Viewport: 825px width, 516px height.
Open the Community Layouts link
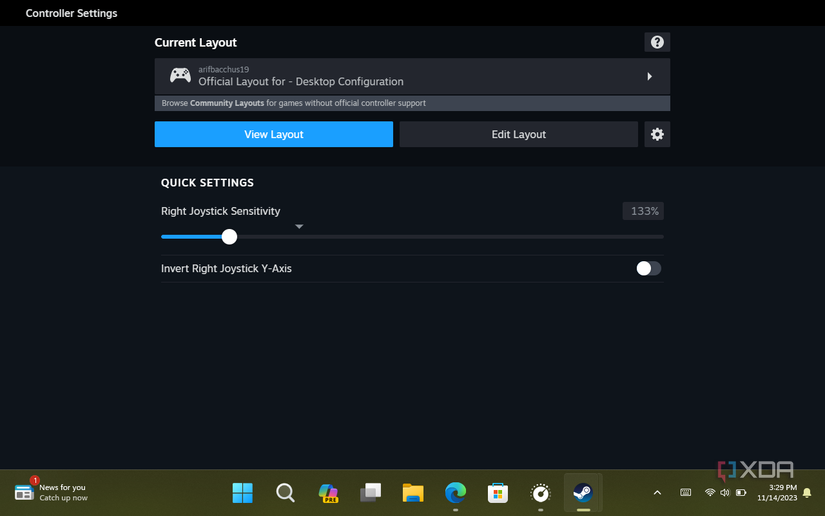(227, 103)
